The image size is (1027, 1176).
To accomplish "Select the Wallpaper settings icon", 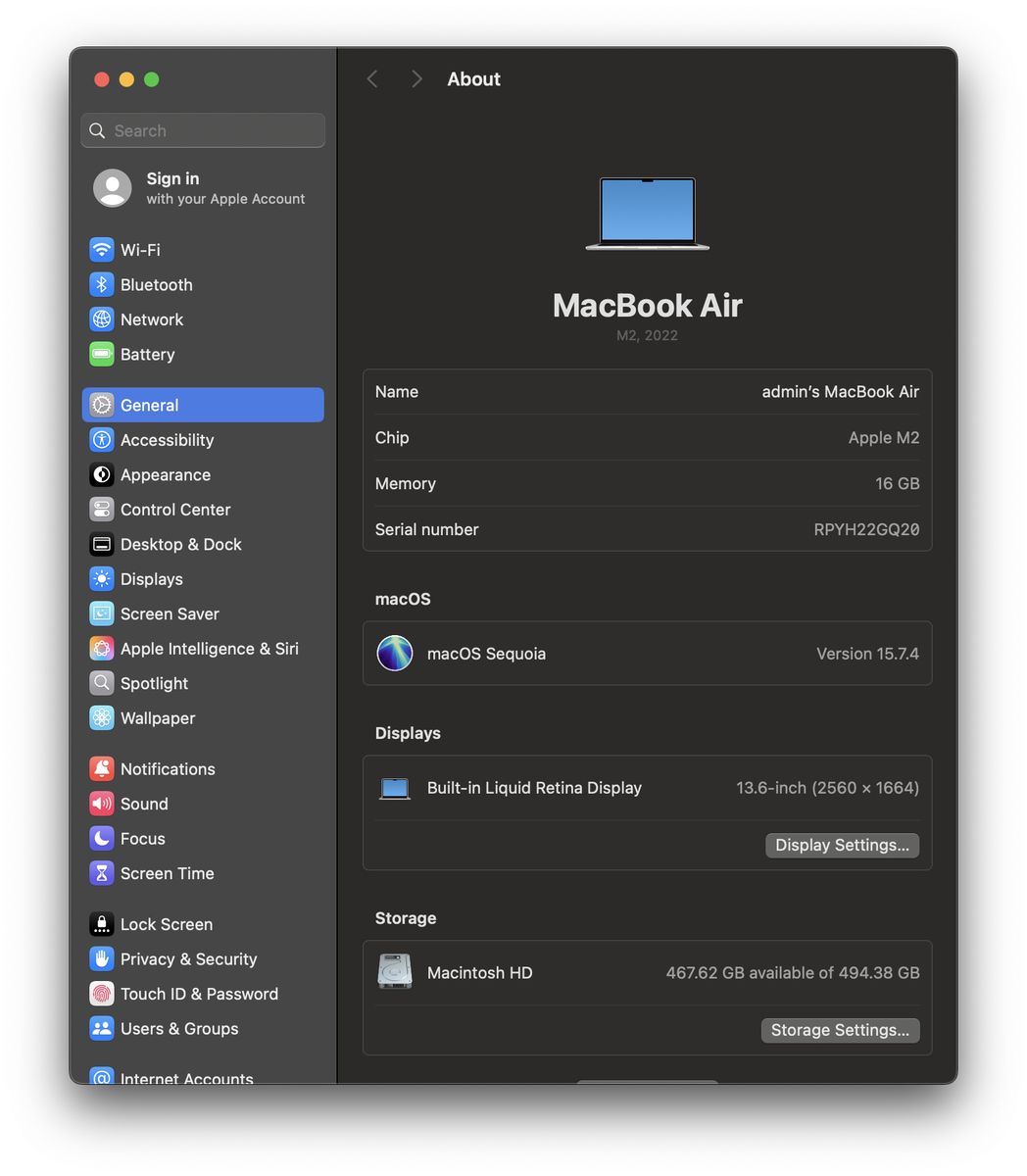I will (102, 718).
